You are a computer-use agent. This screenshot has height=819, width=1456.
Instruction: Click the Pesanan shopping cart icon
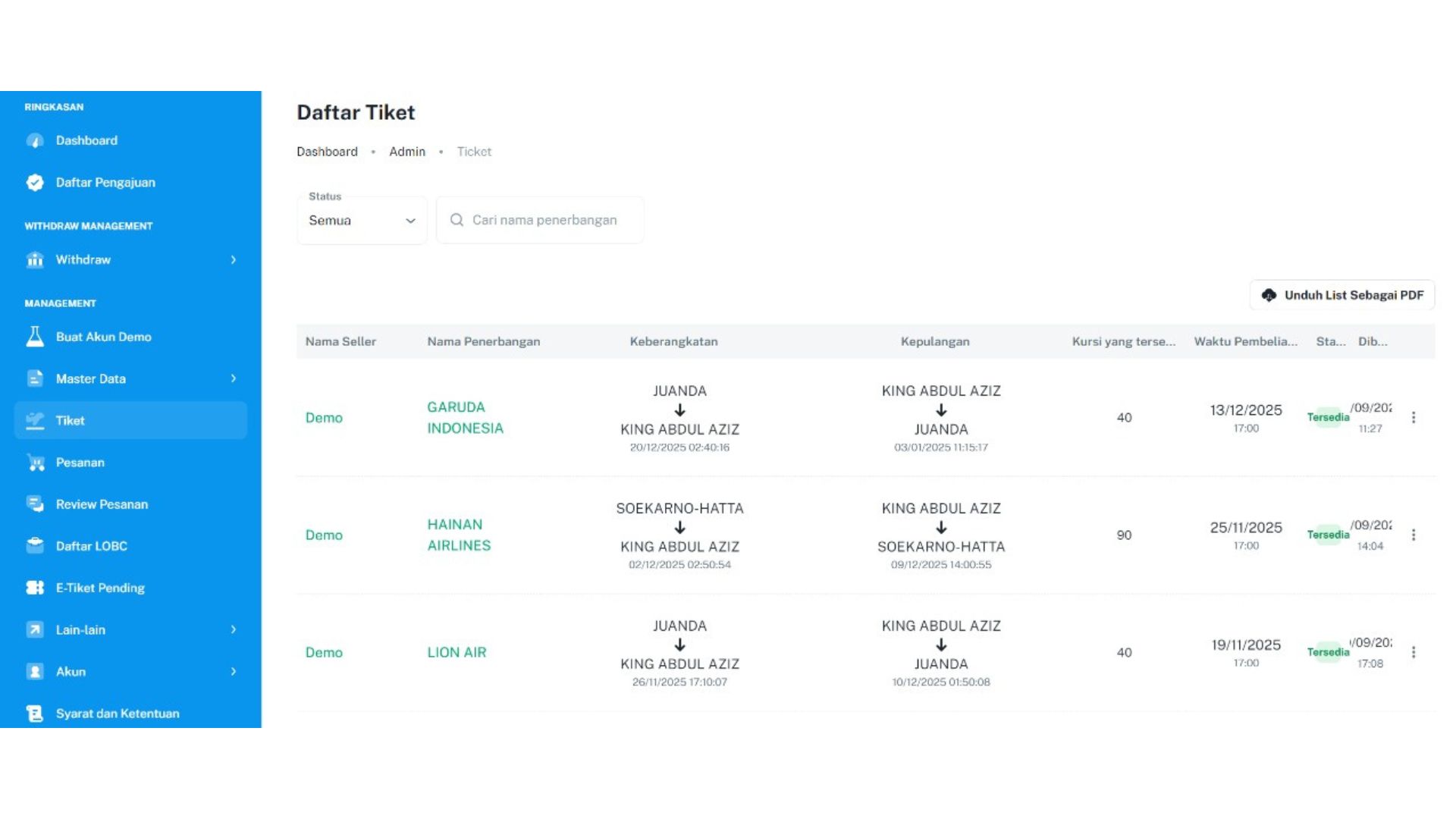click(x=35, y=463)
